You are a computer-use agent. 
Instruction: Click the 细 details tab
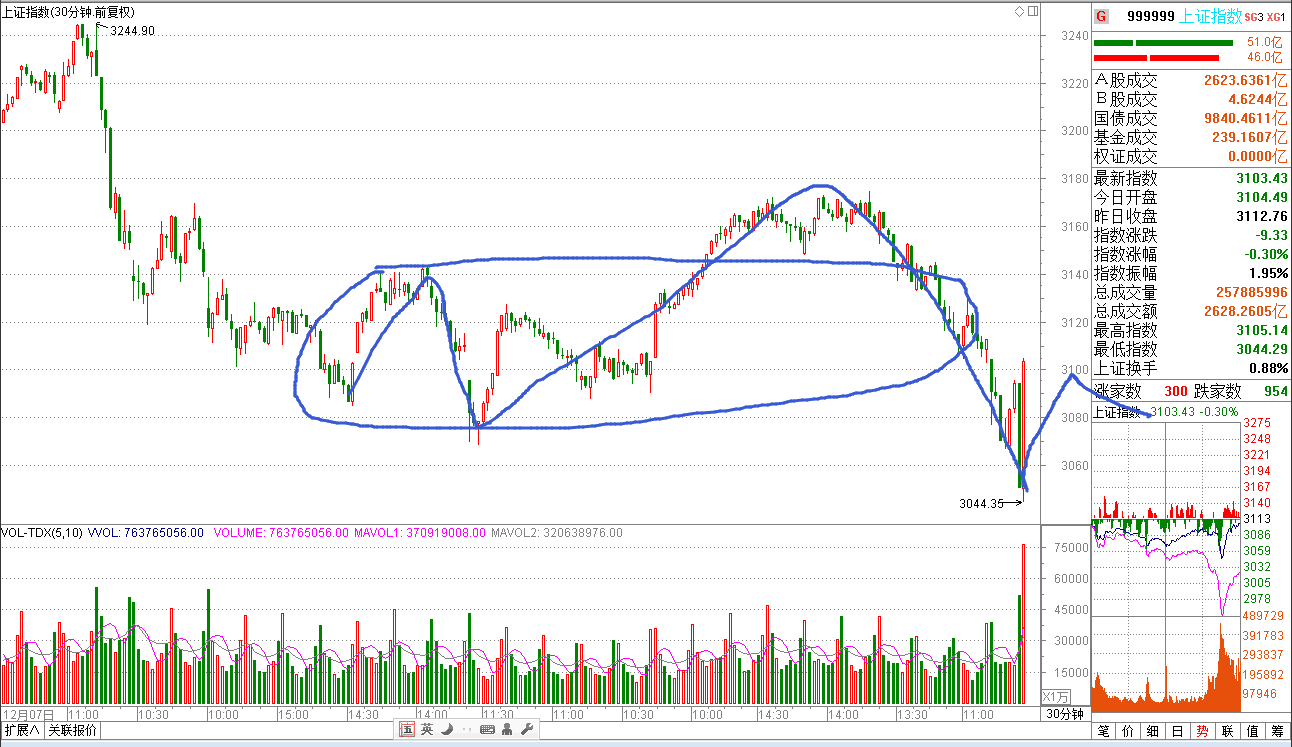pos(1153,731)
